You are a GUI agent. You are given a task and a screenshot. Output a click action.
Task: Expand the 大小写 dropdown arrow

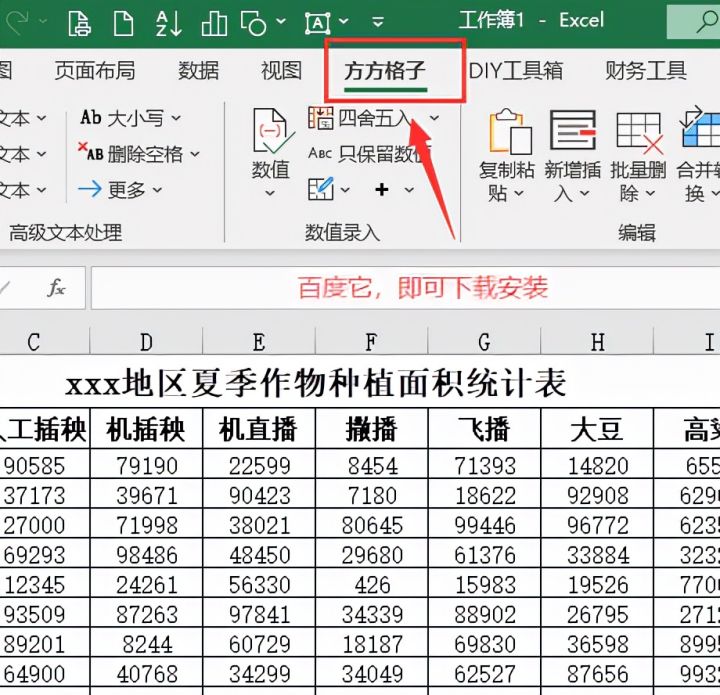point(176,119)
